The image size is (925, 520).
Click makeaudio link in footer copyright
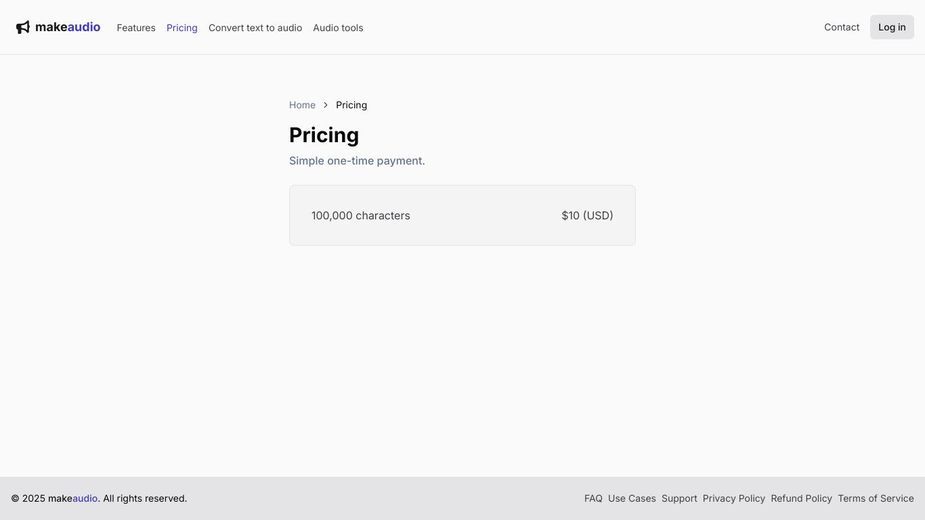[x=73, y=498]
